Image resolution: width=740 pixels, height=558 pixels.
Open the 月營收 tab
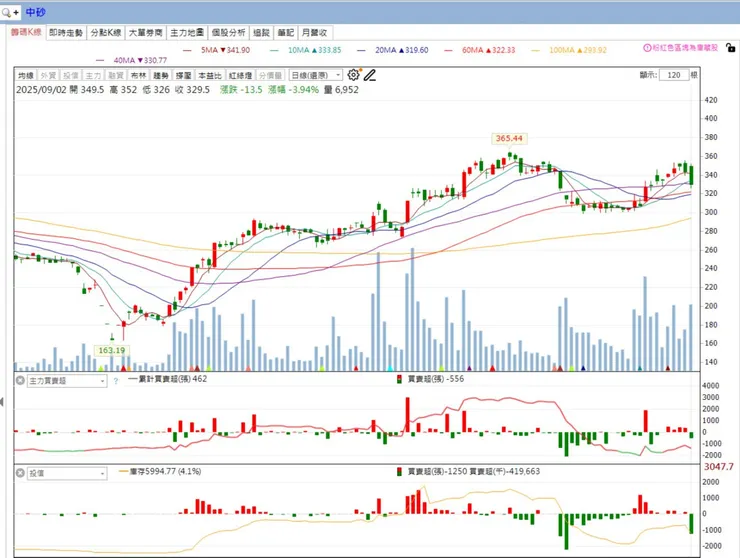[x=314, y=33]
